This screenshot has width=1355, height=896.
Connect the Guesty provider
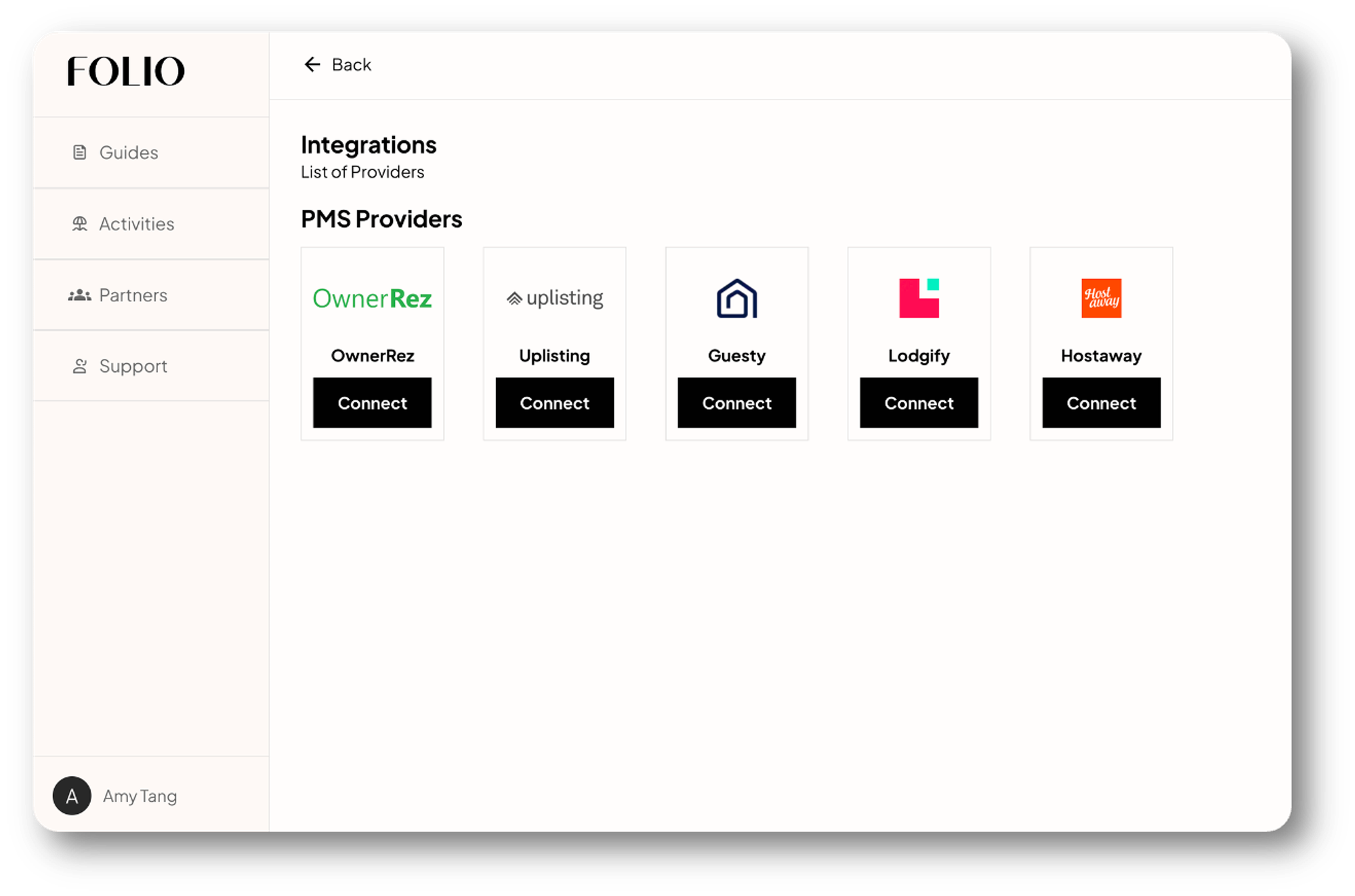coord(736,403)
